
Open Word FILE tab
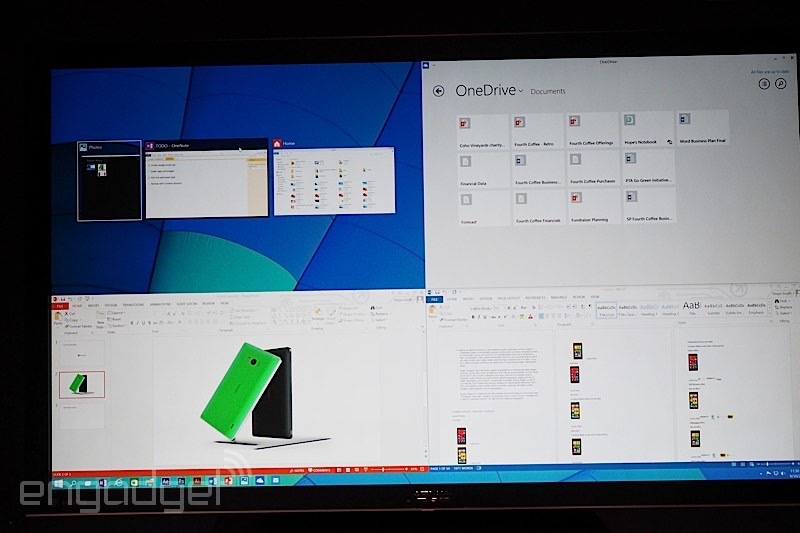[434, 299]
